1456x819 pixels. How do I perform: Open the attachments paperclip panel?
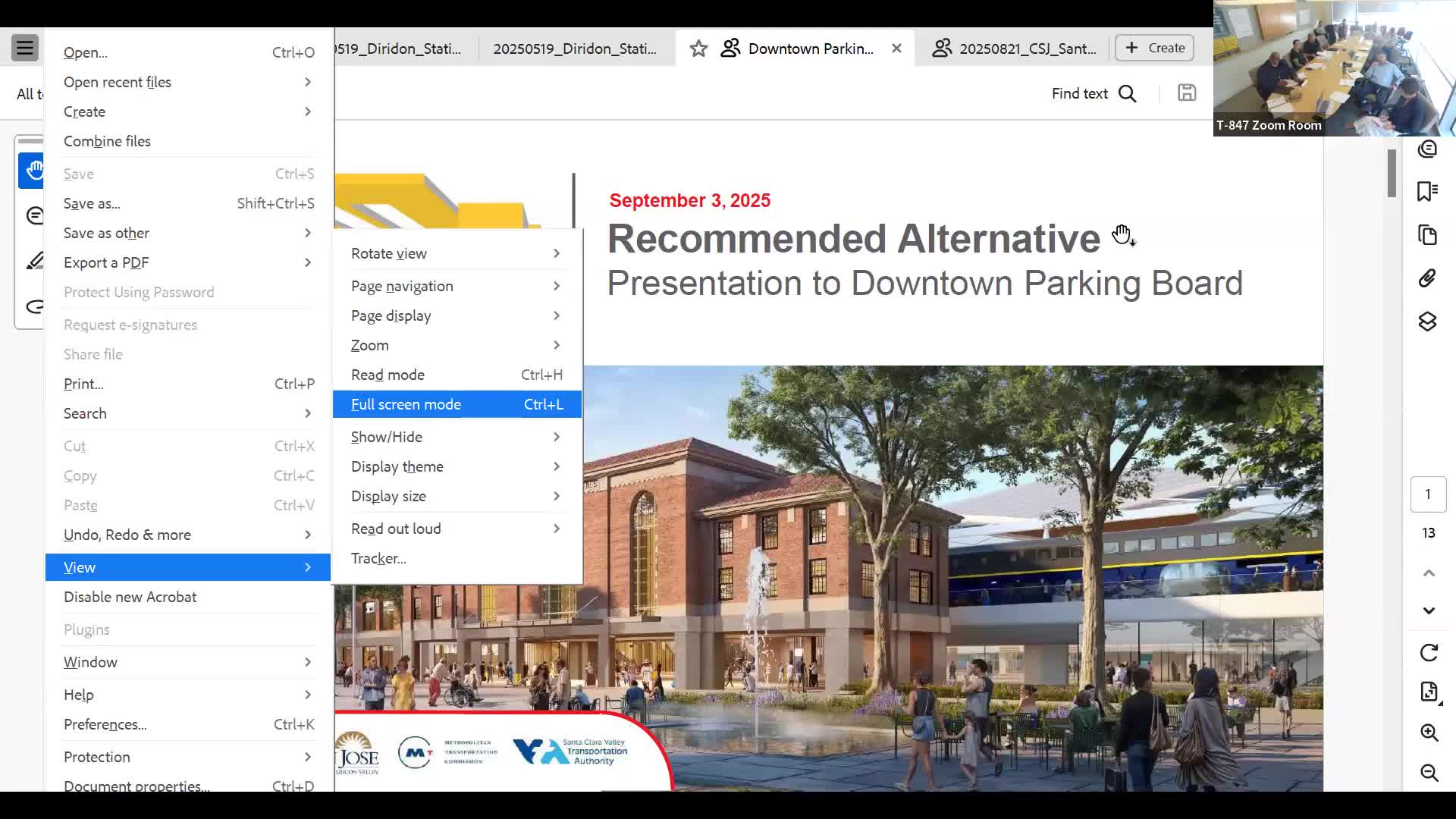pyautogui.click(x=1427, y=278)
